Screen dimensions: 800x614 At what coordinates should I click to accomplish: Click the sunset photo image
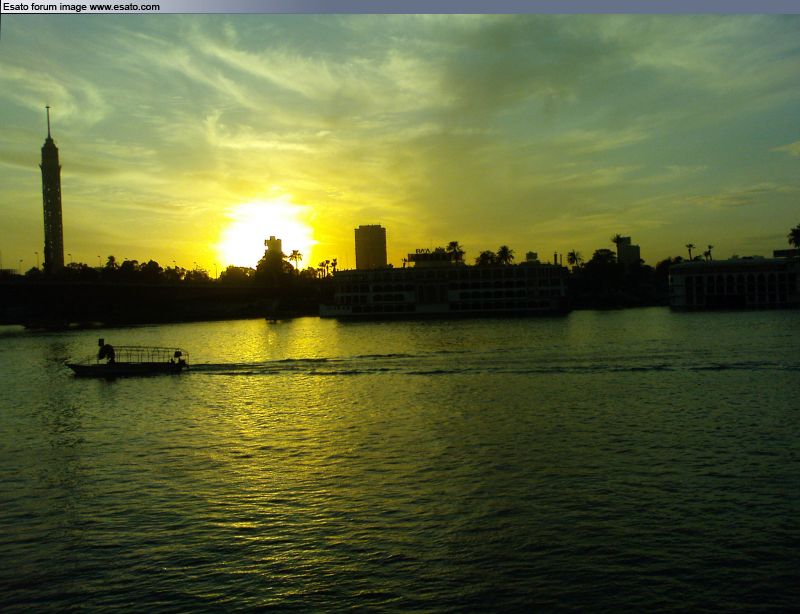pyautogui.click(x=400, y=314)
